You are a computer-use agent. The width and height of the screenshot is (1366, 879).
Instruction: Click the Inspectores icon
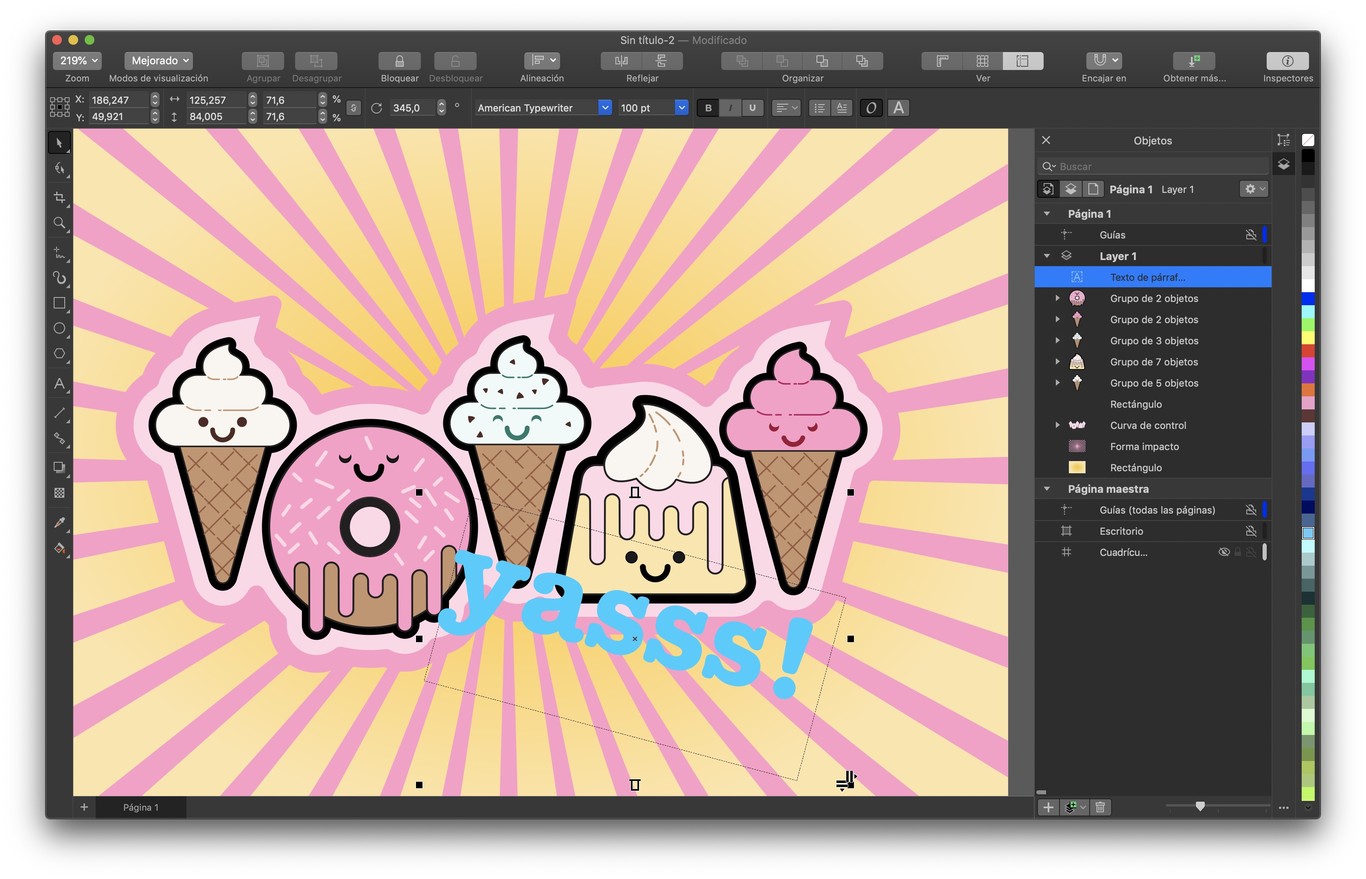[1288, 62]
